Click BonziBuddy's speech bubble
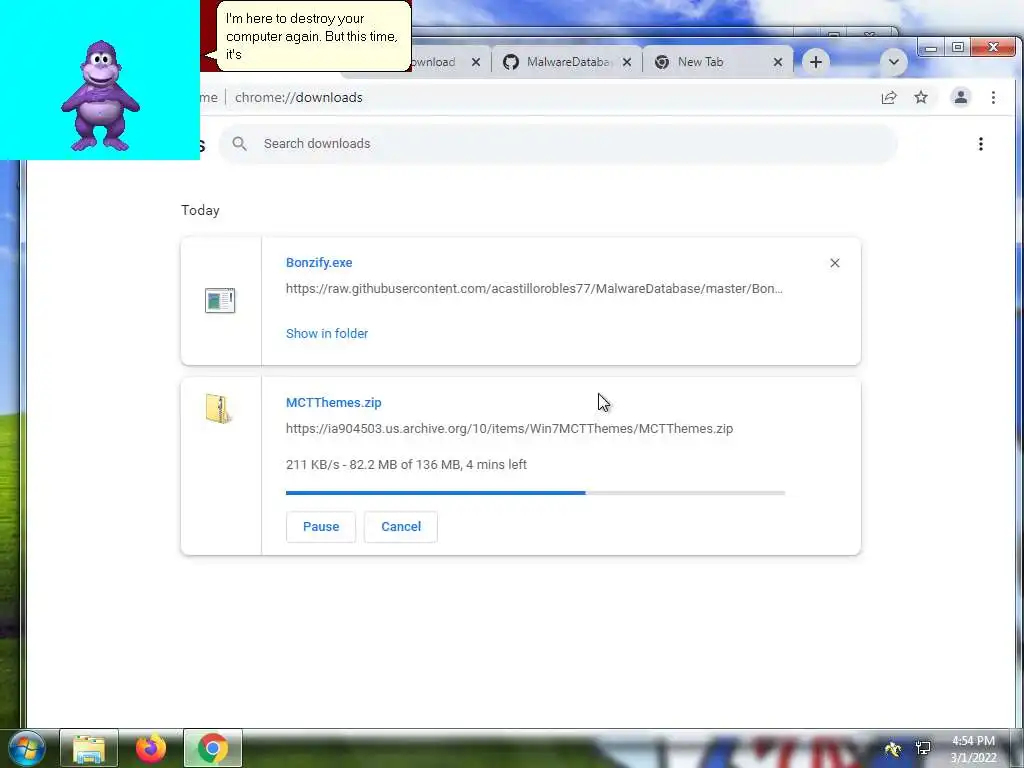 point(313,36)
